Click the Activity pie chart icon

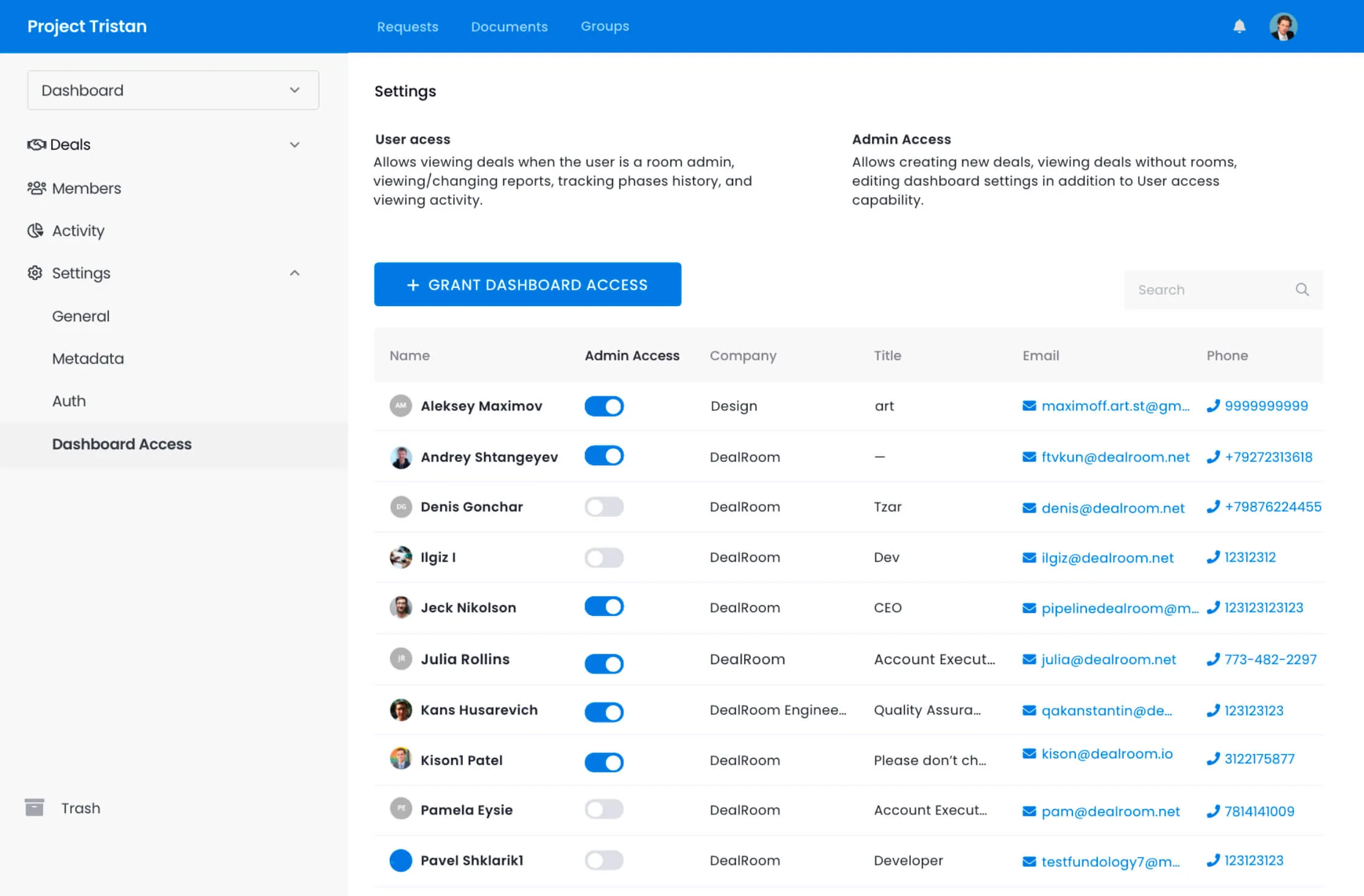[x=35, y=230]
